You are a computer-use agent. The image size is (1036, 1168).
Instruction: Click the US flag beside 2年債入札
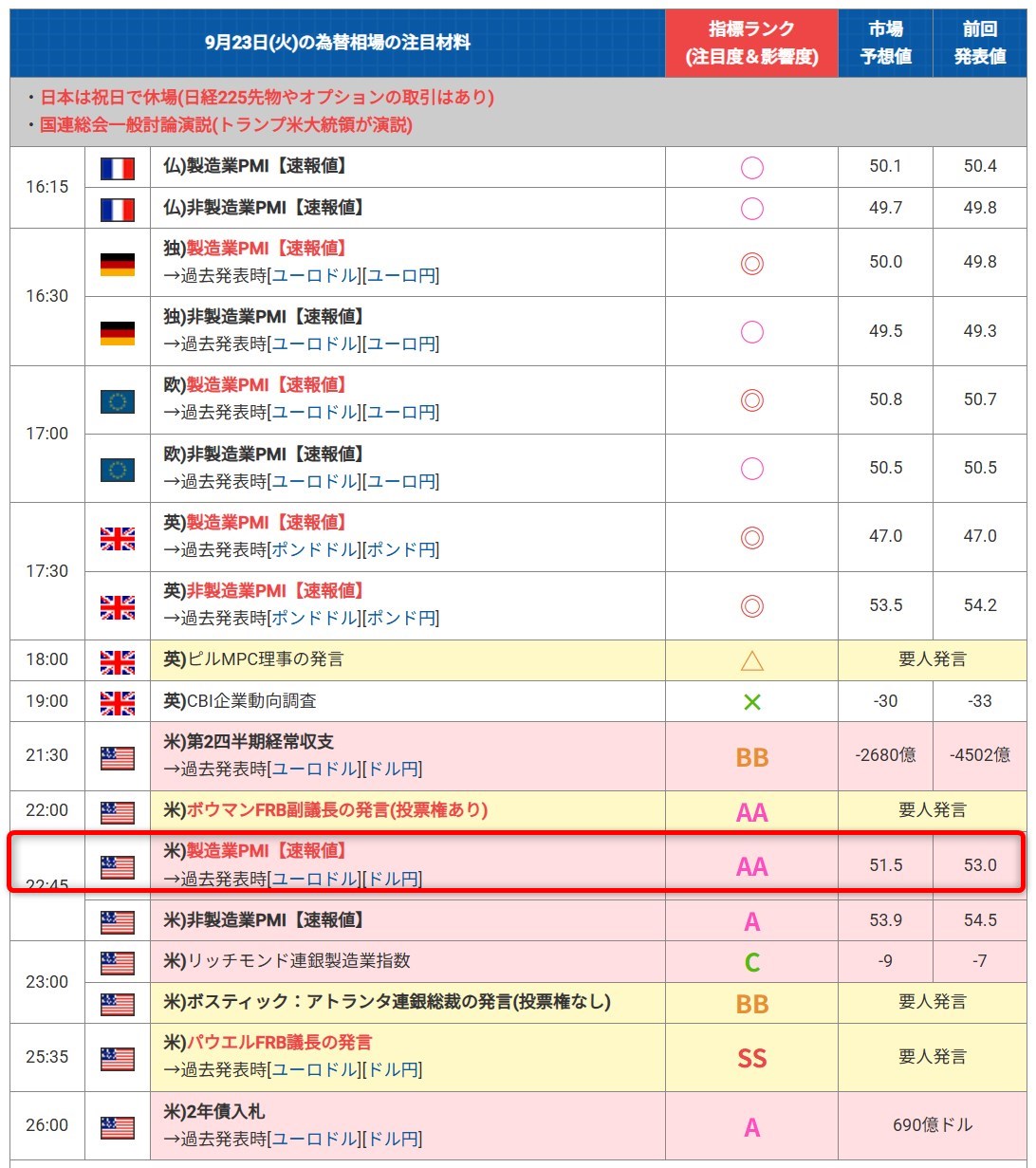point(118,1127)
